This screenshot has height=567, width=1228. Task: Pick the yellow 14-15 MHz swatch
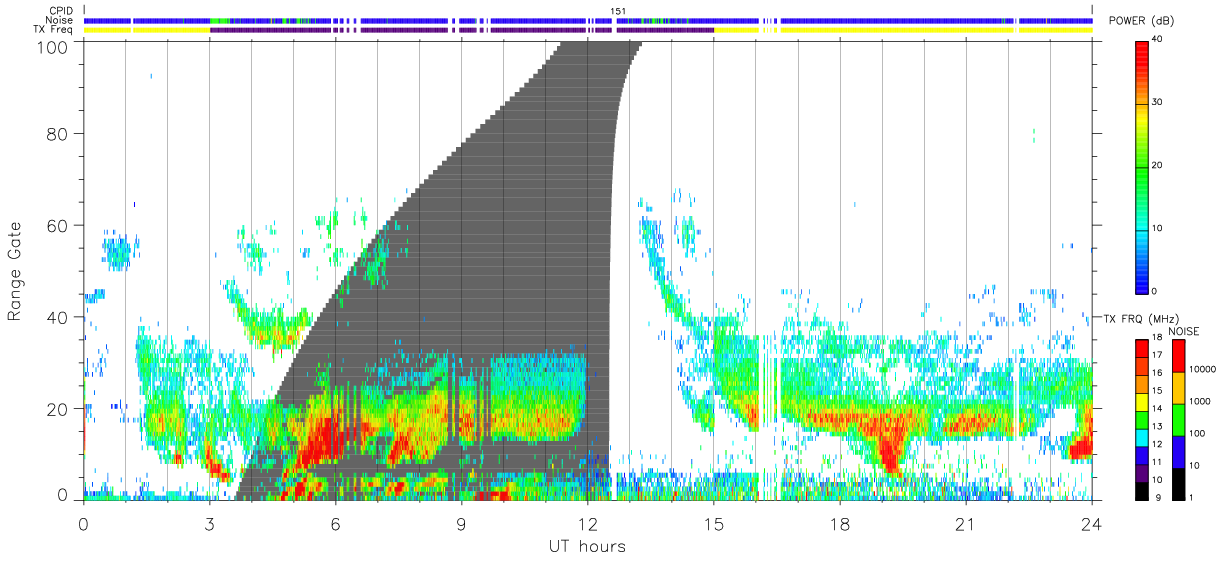(1141, 402)
